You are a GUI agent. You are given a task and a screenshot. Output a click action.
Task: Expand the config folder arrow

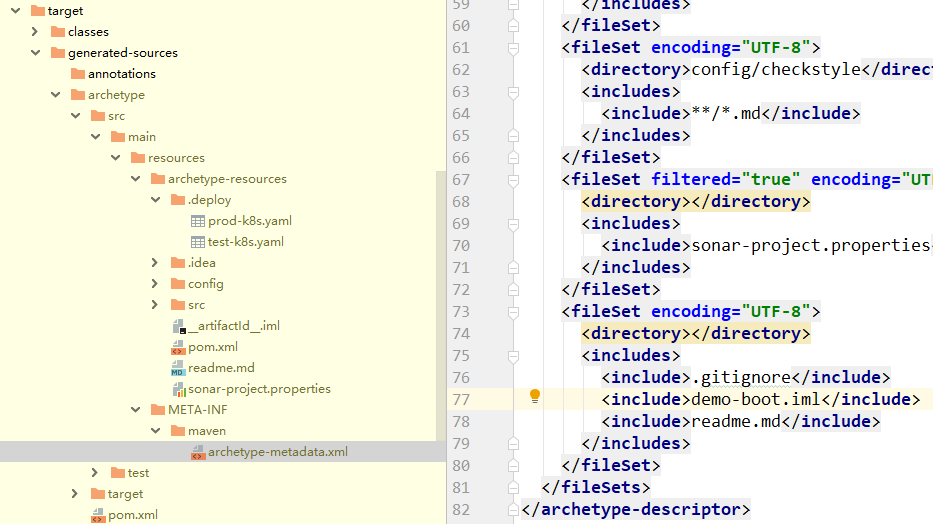pyautogui.click(x=155, y=284)
